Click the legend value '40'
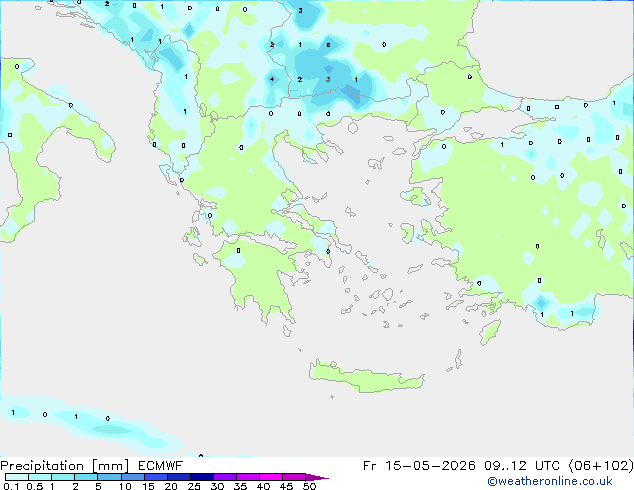The image size is (634, 490). click(x=263, y=486)
